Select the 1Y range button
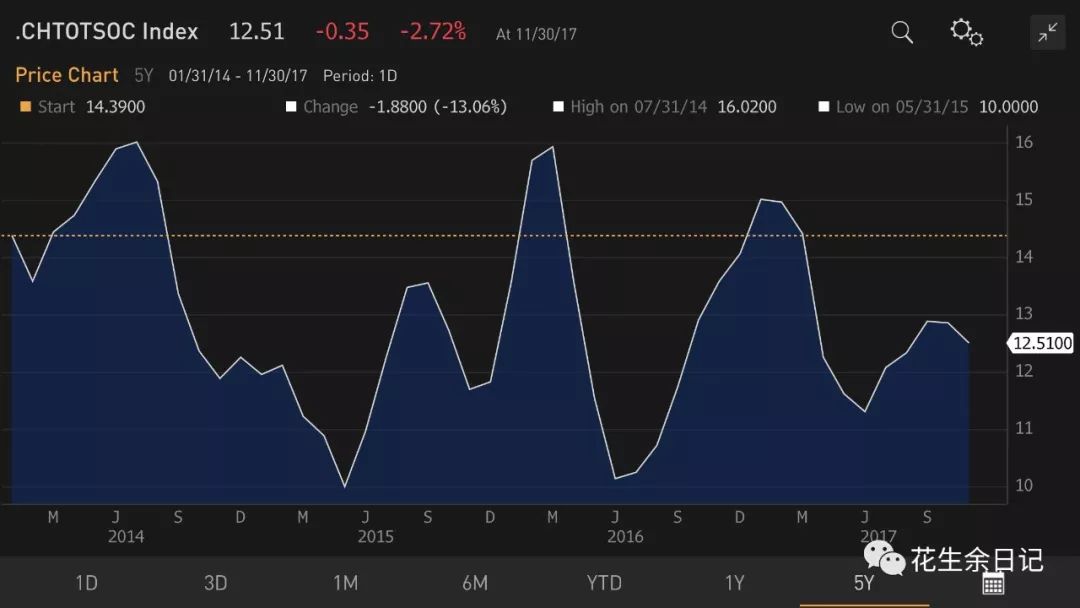 734,583
